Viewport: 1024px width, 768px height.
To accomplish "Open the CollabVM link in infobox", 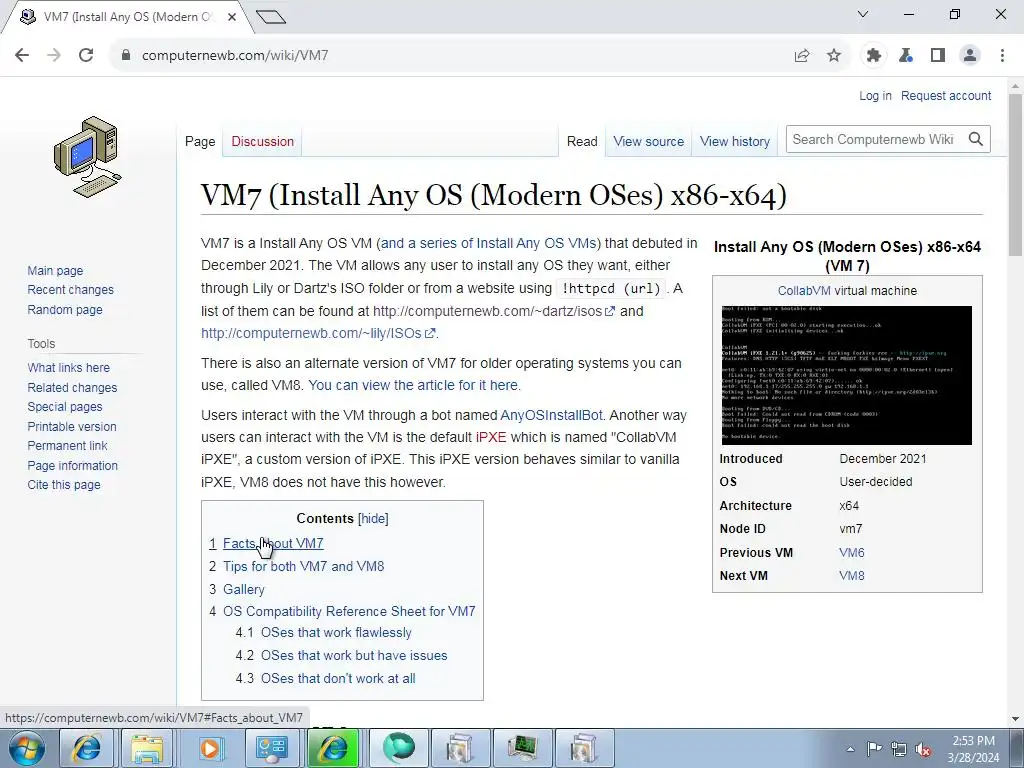I will pos(804,291).
